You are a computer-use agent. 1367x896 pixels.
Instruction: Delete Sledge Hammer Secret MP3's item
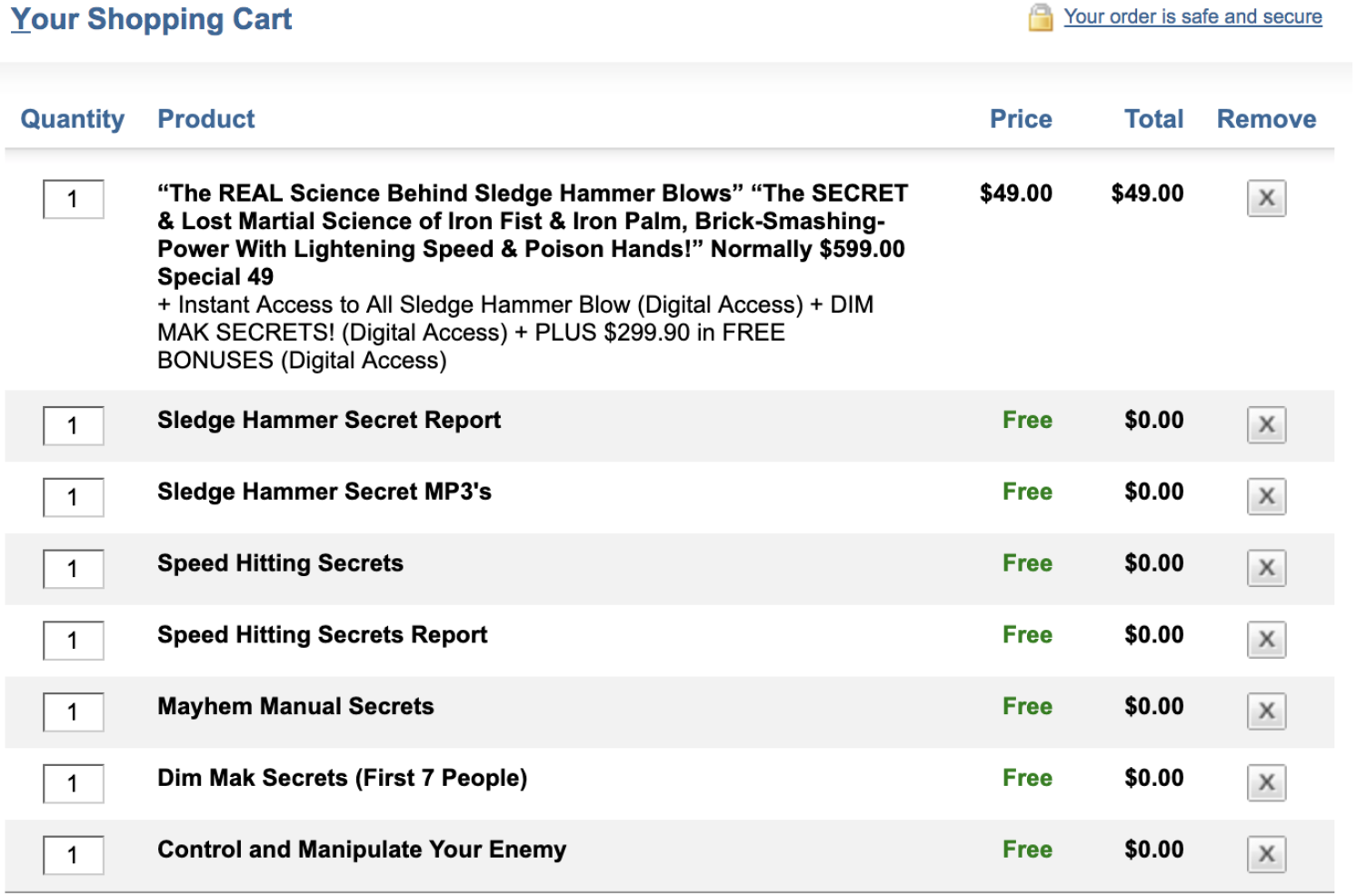1266,496
